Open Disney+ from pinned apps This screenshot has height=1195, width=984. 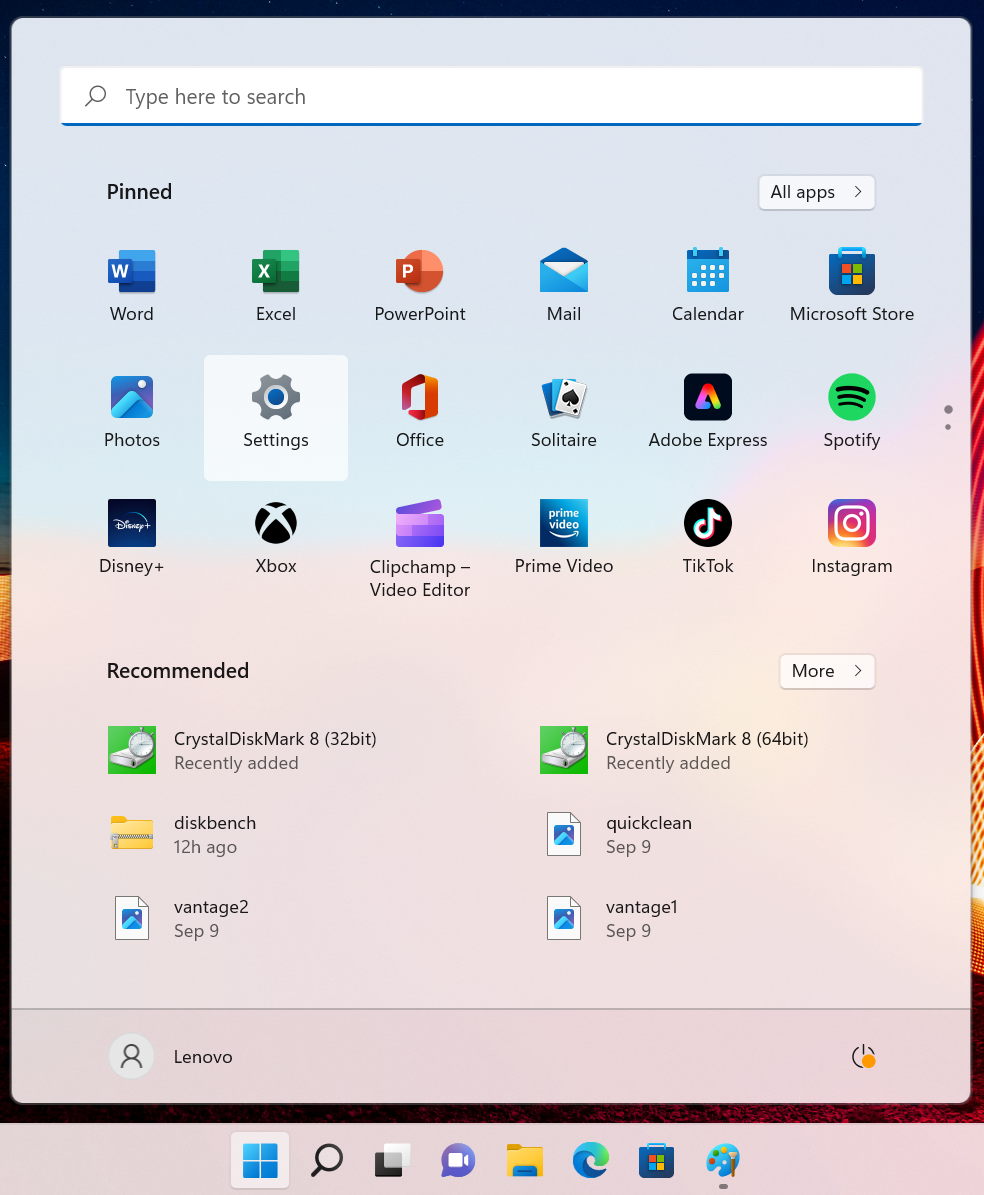tap(131, 537)
